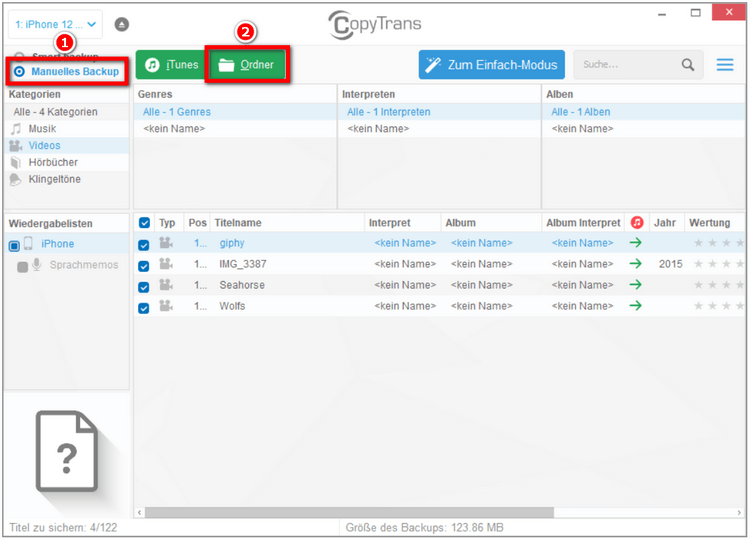Select the Seahorse title
750x540 pixels.
(x=242, y=285)
